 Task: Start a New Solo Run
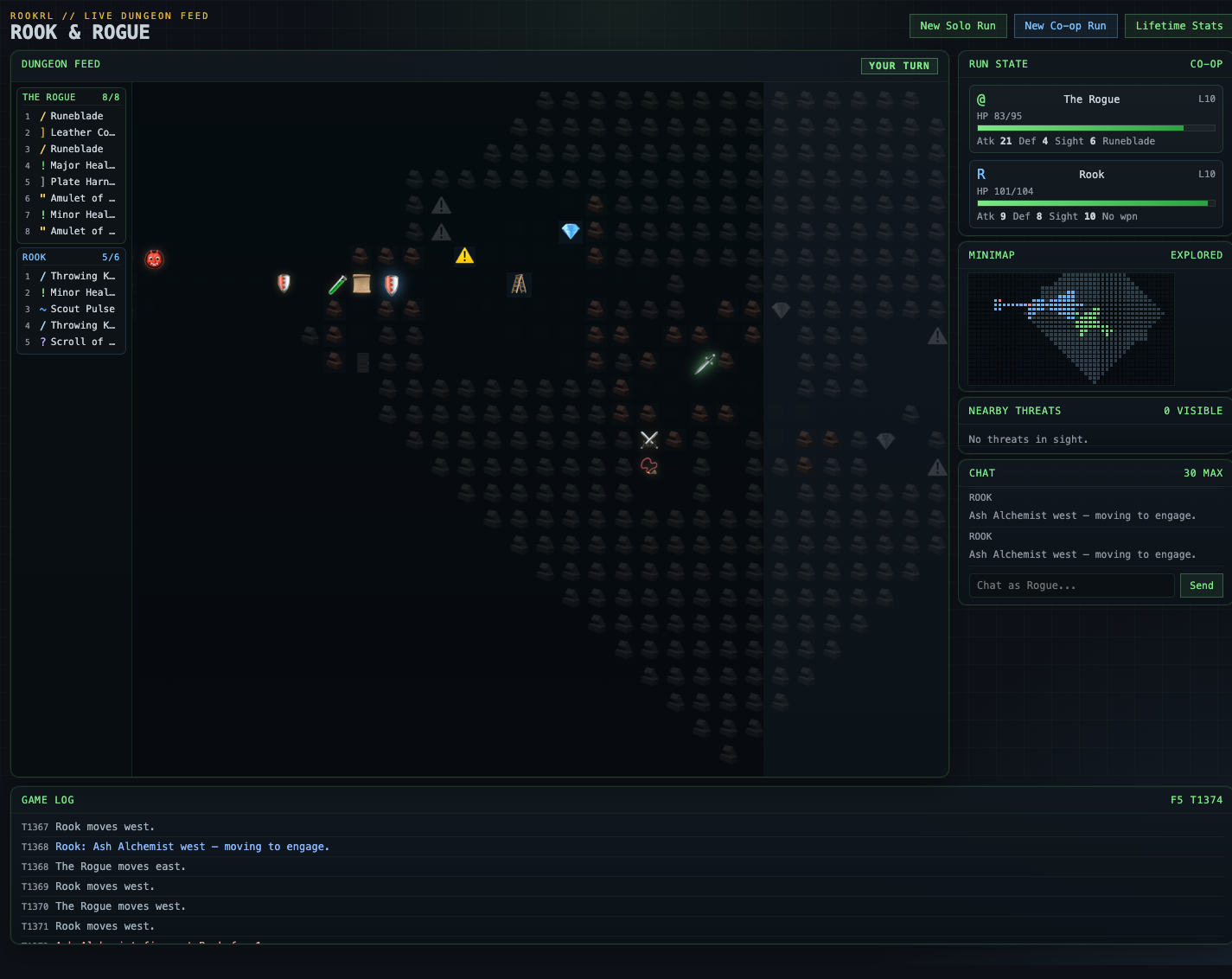click(x=958, y=25)
